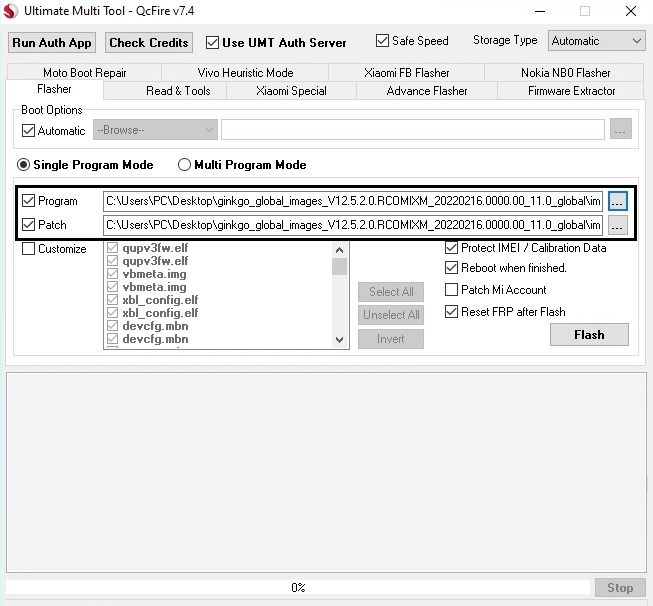Open the Boot Options browse button
Screen dimensions: 653x606
(621, 129)
